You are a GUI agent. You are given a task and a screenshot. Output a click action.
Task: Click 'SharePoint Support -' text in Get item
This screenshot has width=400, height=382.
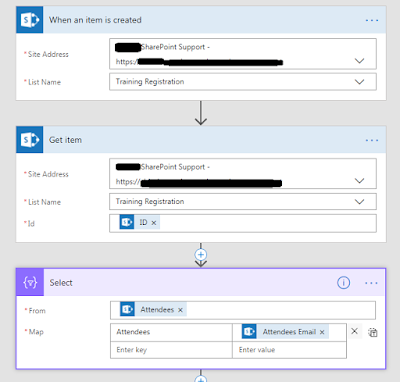[175, 167]
